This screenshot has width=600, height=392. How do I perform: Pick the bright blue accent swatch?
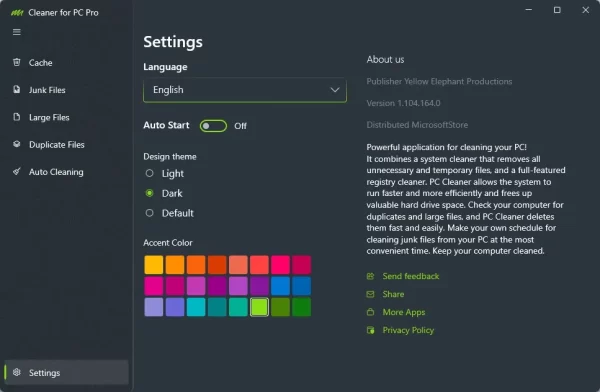tap(280, 286)
